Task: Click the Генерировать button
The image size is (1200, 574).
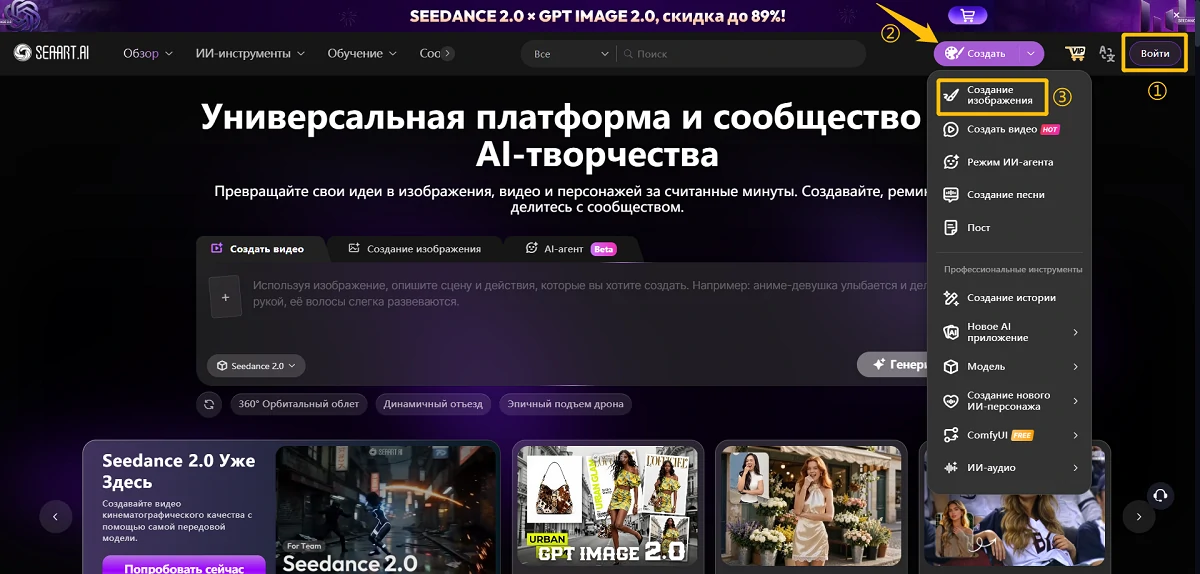Action: (893, 365)
